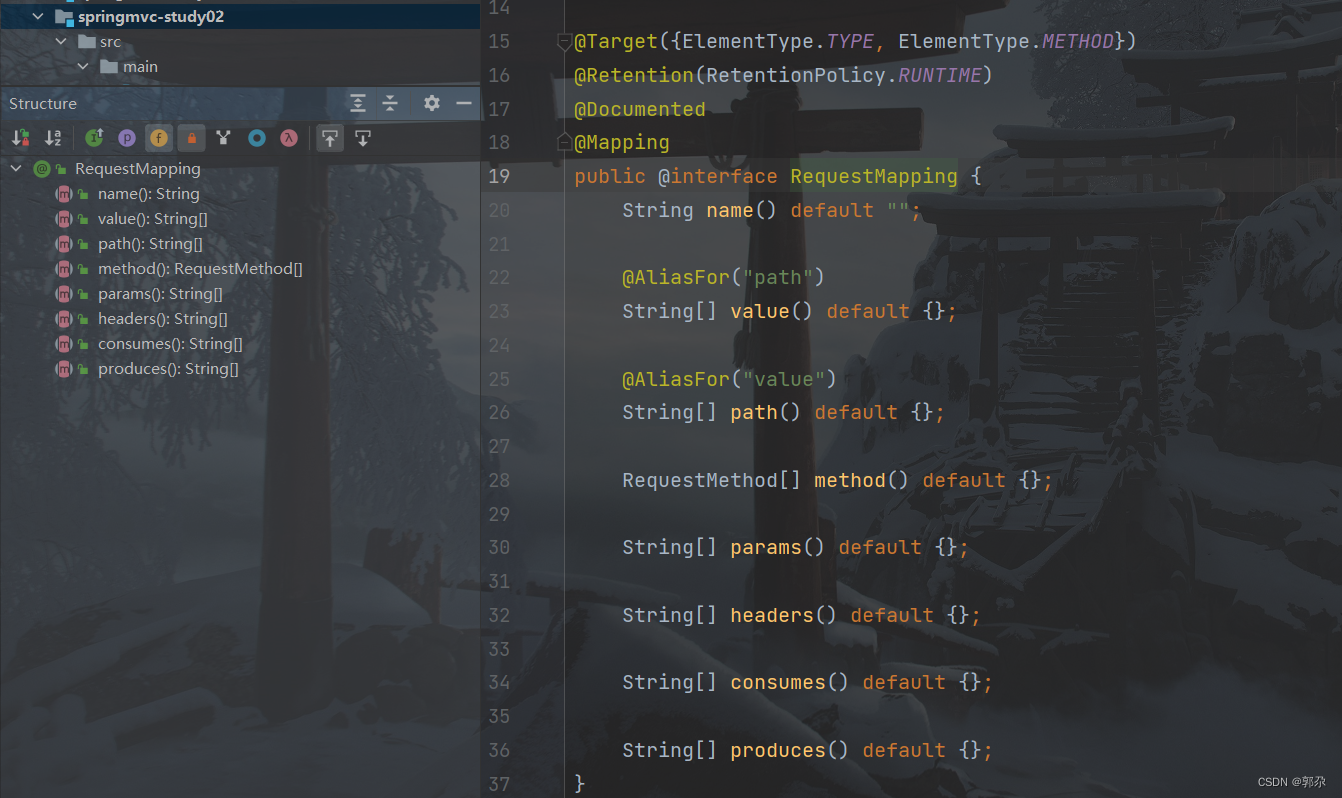The width and height of the screenshot is (1342, 798).
Task: Collapse all nodes in Structure panel
Action: (390, 103)
